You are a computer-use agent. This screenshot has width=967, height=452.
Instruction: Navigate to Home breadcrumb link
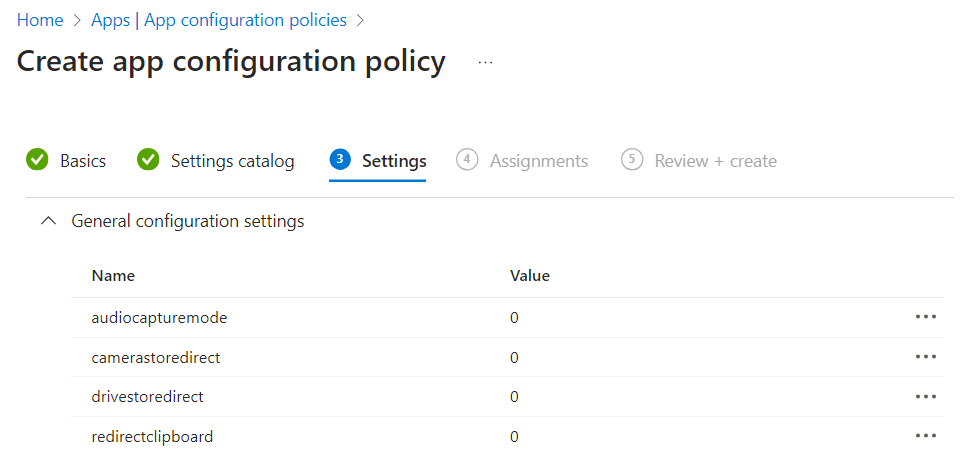click(40, 20)
